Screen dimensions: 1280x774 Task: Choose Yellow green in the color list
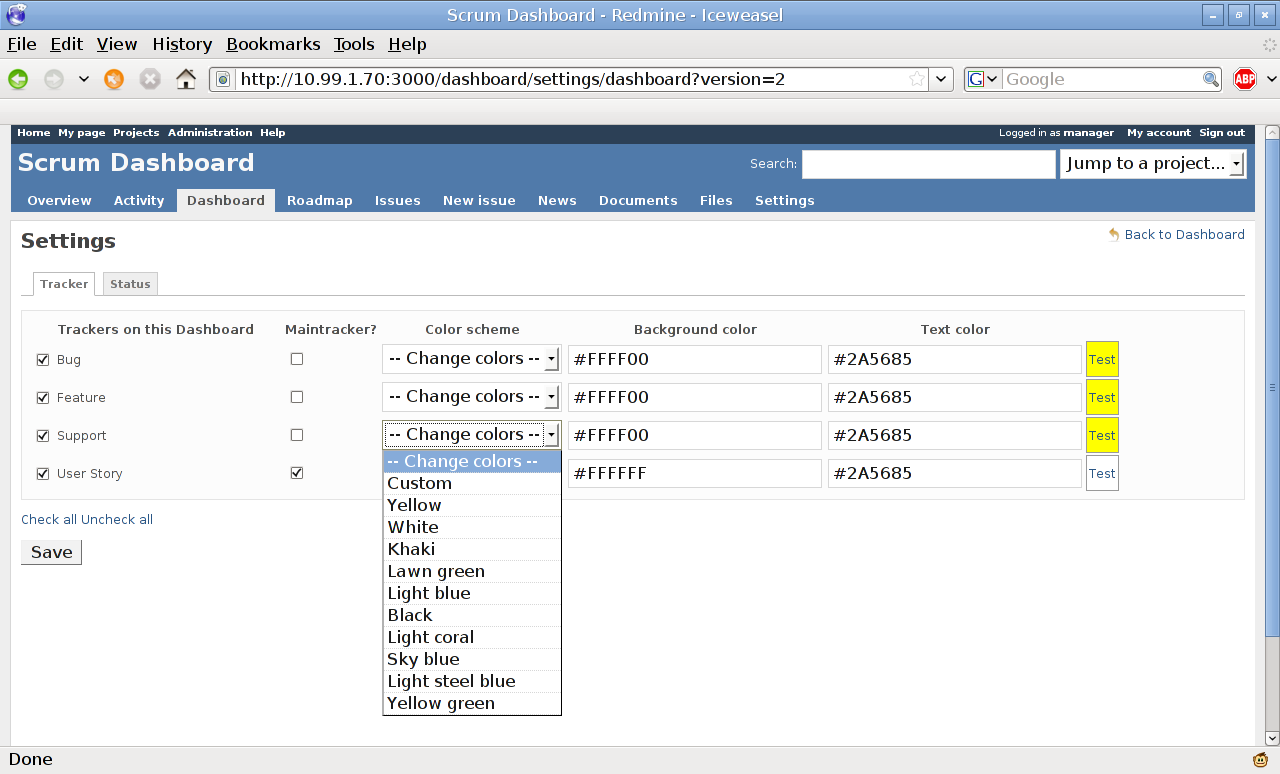[472, 703]
